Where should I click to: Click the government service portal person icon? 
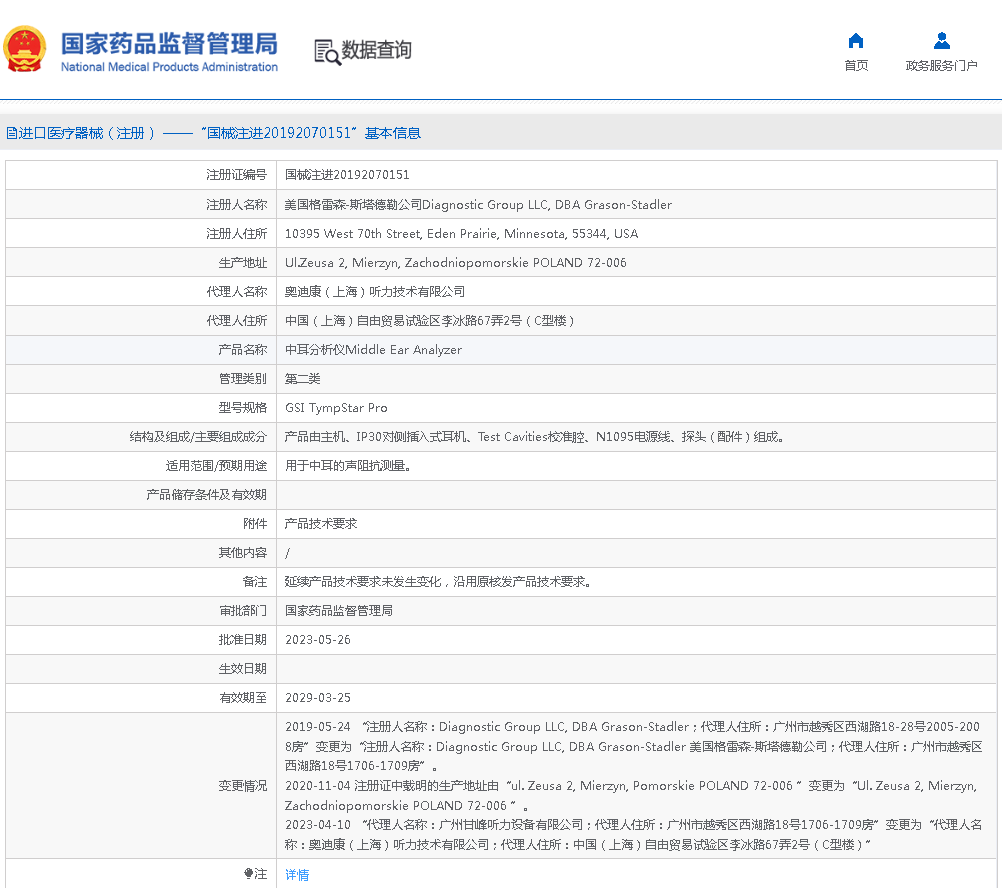[941, 41]
